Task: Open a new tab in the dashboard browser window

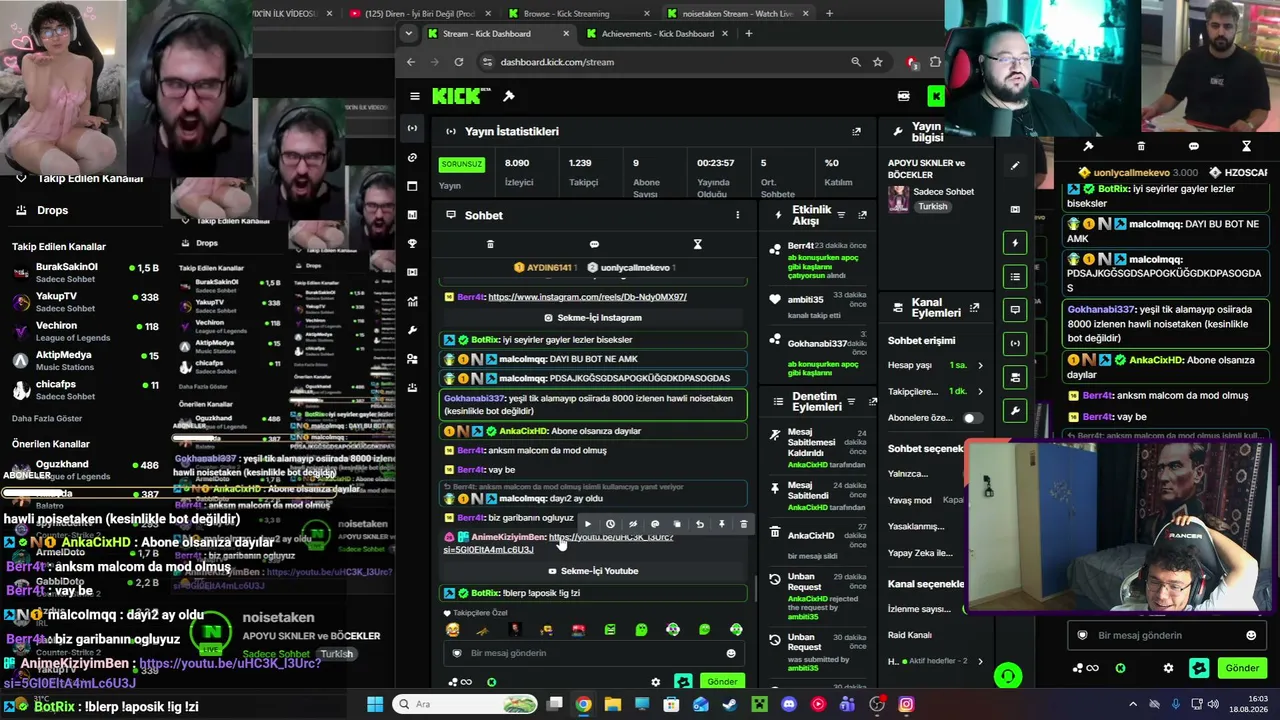Action: (748, 33)
